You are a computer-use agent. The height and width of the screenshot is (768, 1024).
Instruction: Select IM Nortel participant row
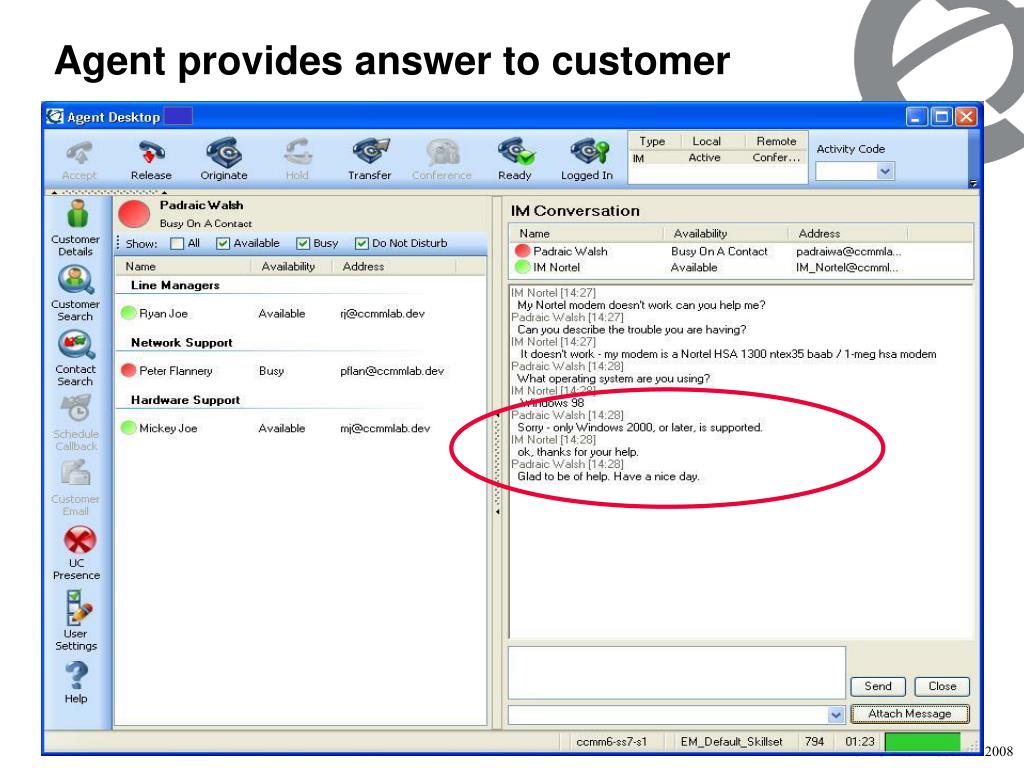pyautogui.click(x=741, y=267)
